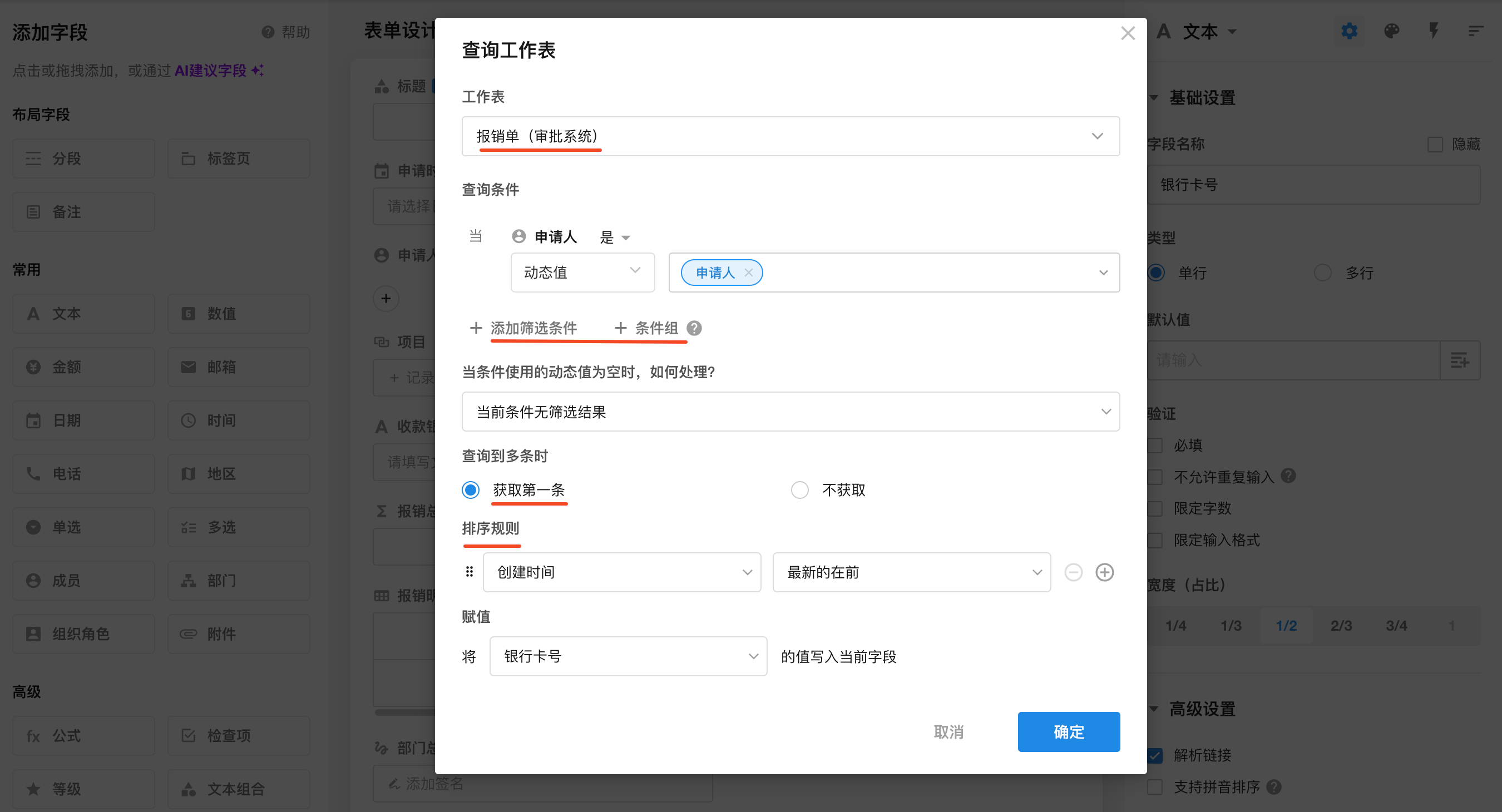The image size is (1502, 812).
Task: Click the sort rule drag handle icon
Action: coord(470,572)
